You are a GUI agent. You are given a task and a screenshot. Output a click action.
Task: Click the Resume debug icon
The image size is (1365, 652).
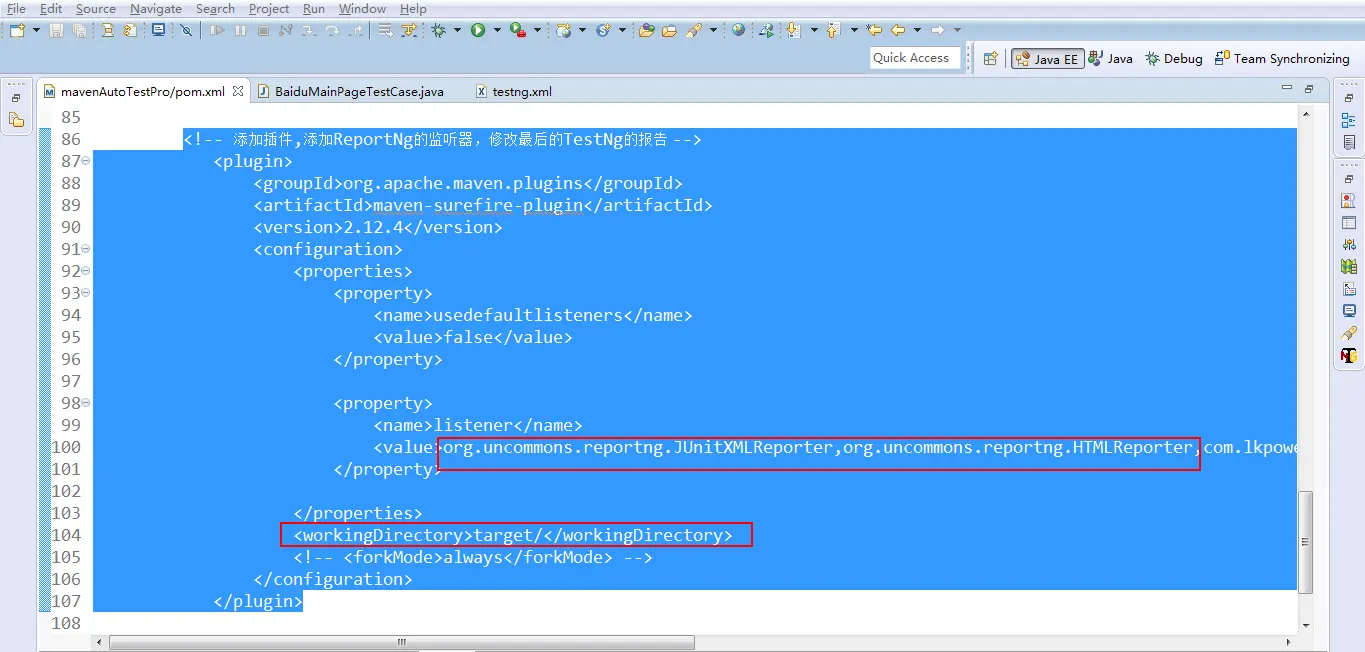pyautogui.click(x=216, y=30)
